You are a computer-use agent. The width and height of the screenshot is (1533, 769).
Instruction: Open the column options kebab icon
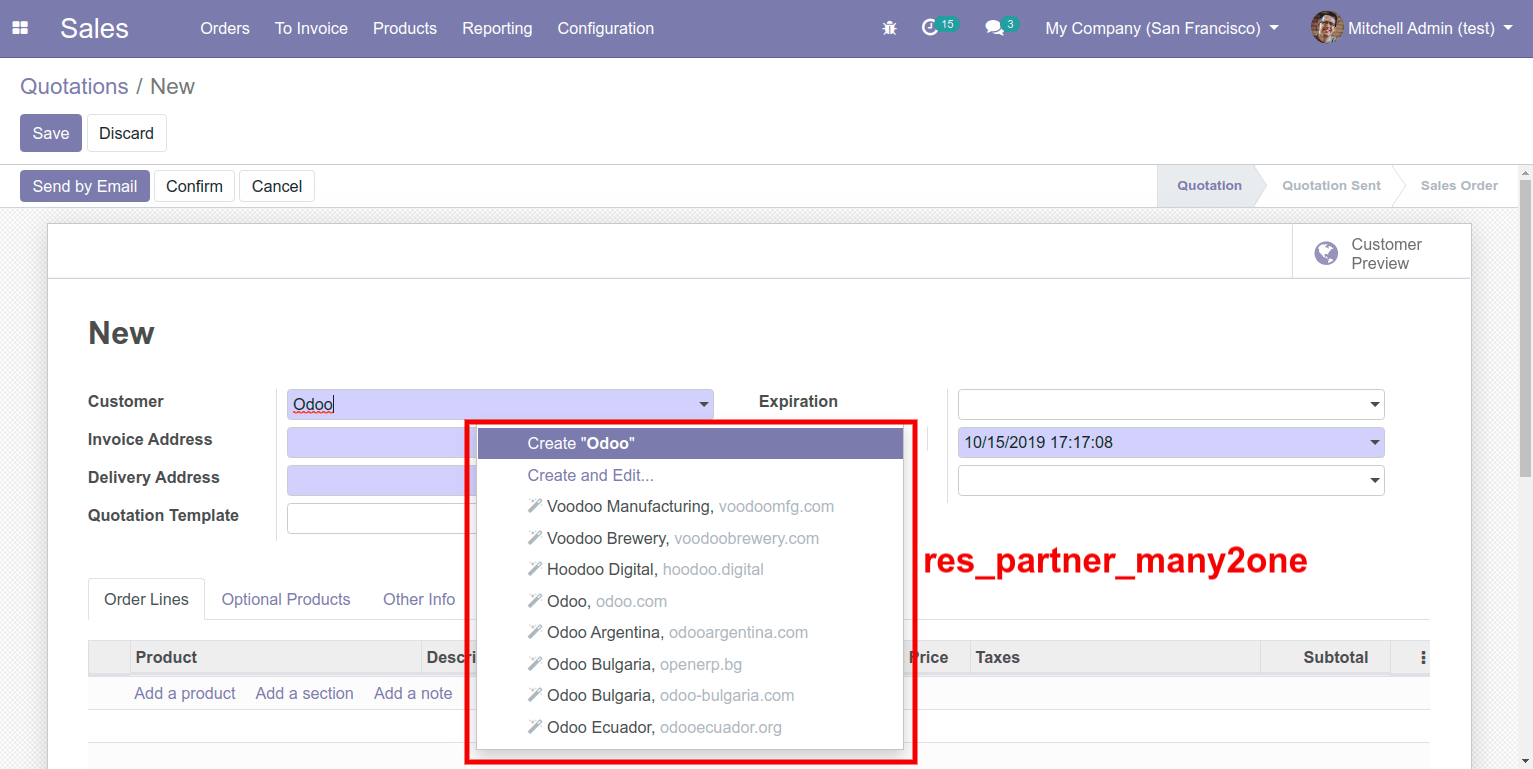1423,658
